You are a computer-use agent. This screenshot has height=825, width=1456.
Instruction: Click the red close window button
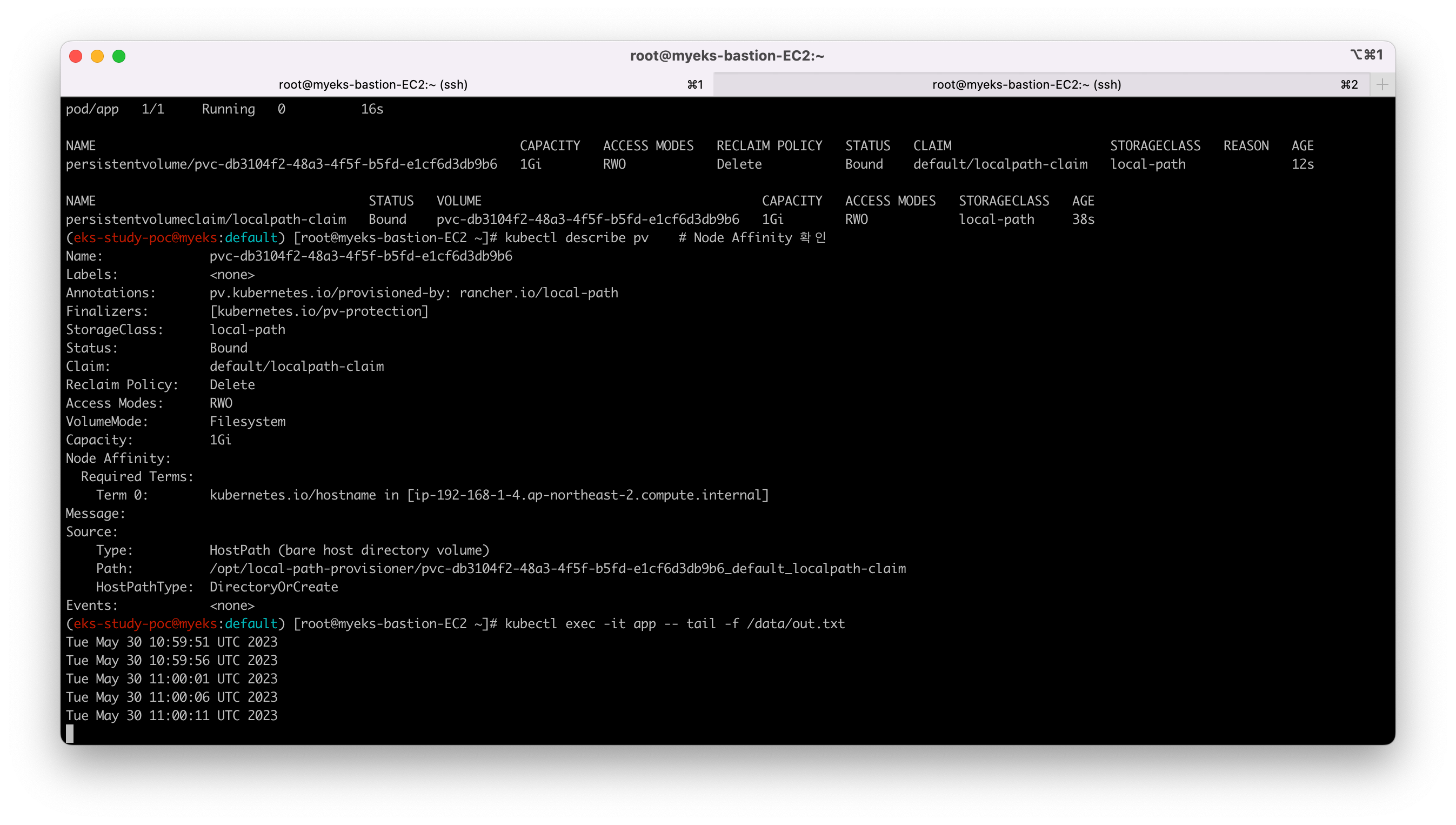pos(76,56)
